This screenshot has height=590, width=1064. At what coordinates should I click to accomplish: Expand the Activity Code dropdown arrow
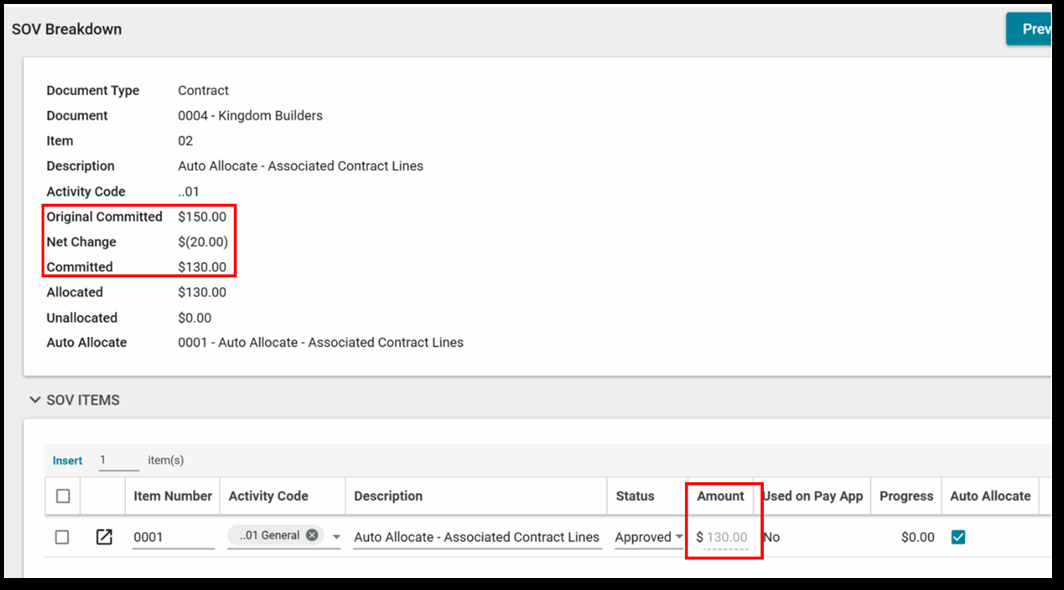(x=336, y=537)
